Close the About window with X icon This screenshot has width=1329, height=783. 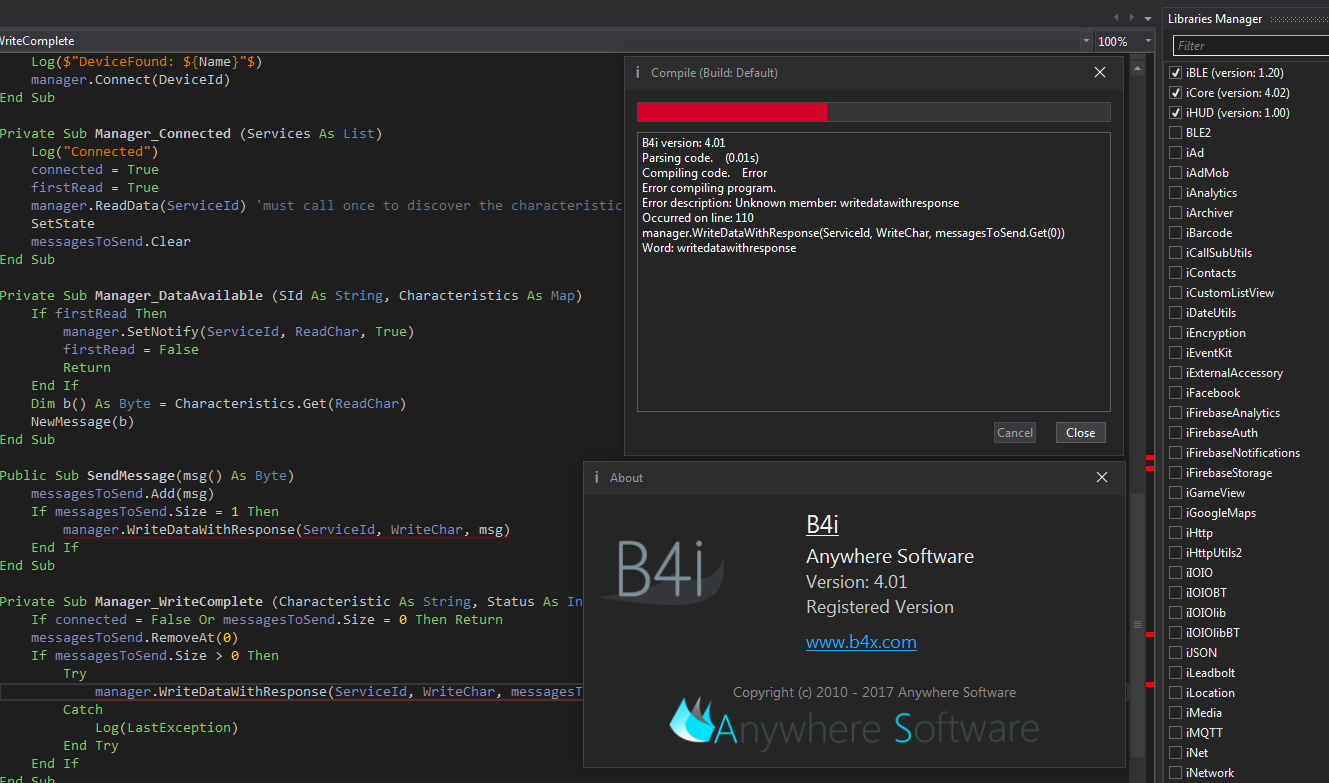[x=1102, y=477]
